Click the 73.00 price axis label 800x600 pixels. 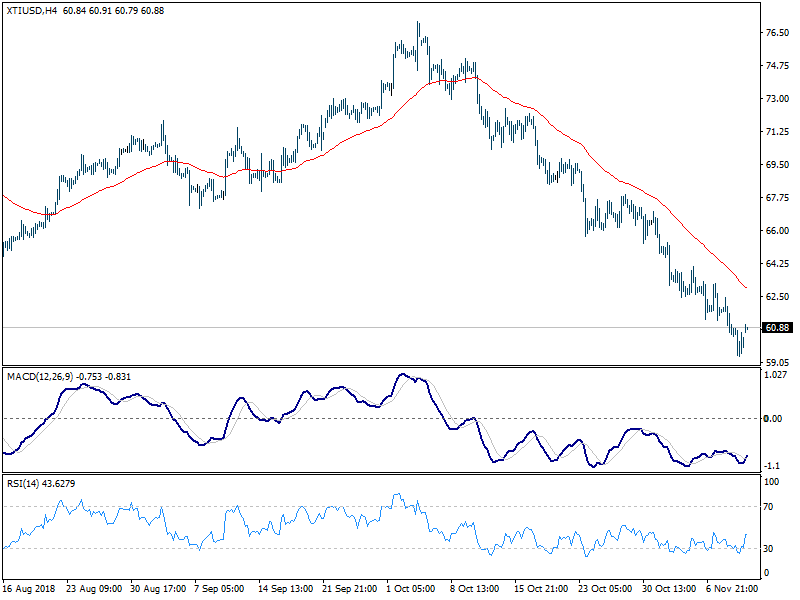coord(777,98)
